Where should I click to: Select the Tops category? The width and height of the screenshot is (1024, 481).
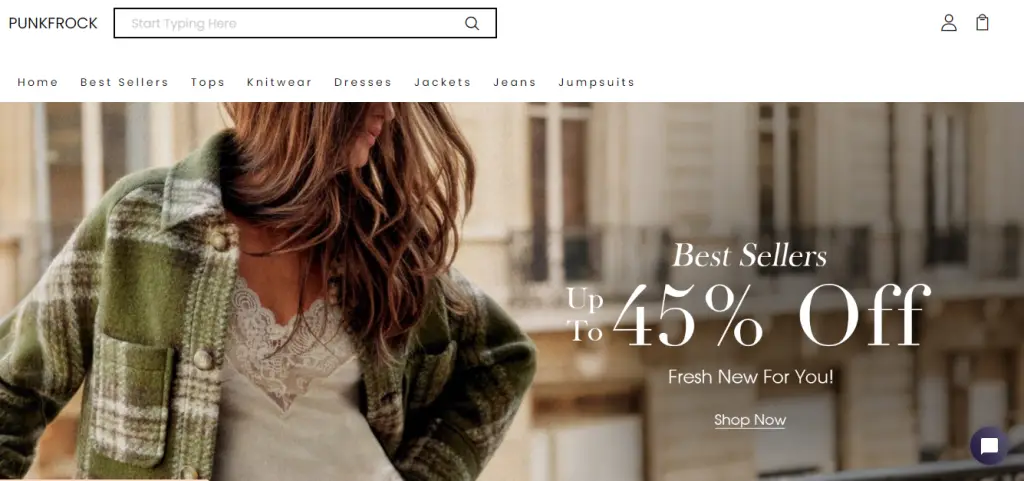208,82
